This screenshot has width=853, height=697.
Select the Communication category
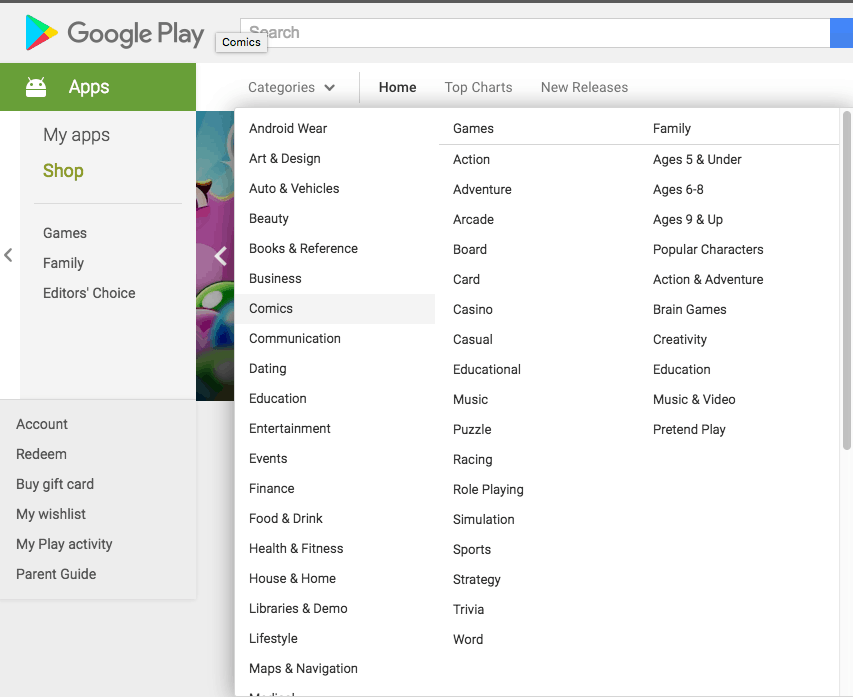tap(294, 338)
